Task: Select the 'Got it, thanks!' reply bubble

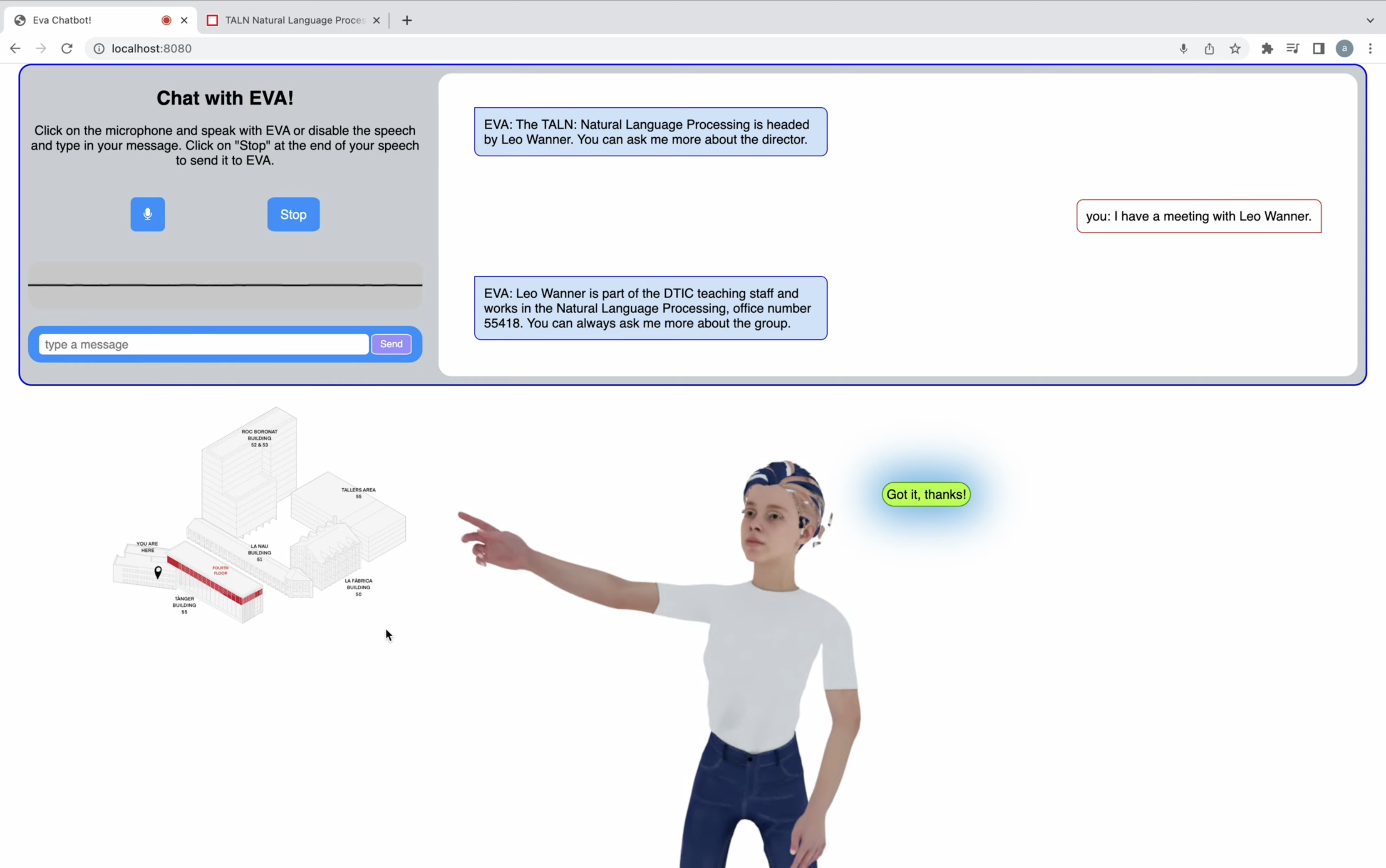Action: 925,494
